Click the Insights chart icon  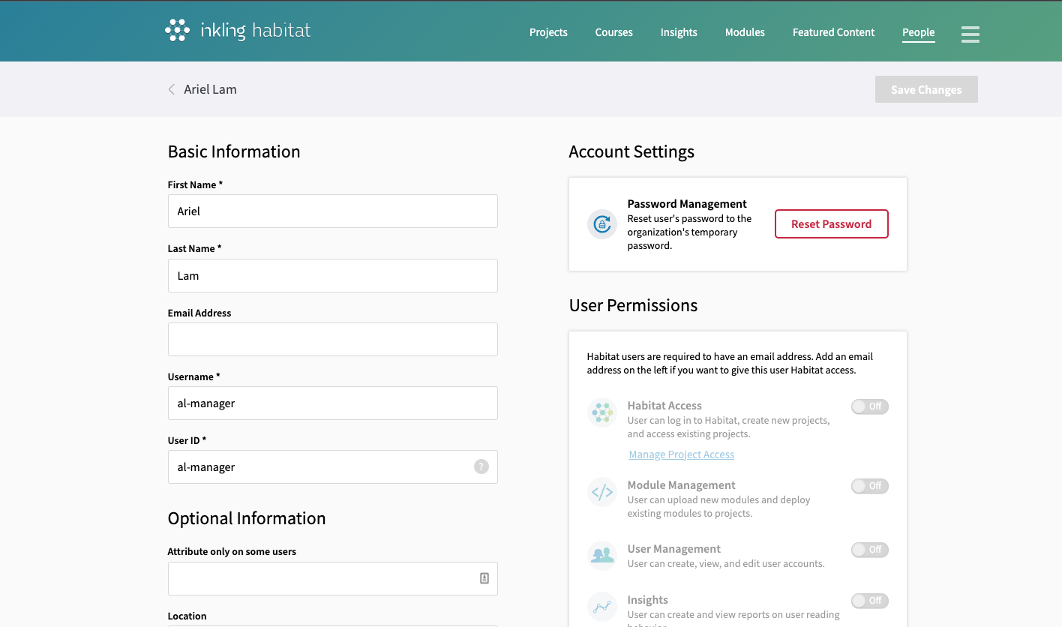[602, 606]
